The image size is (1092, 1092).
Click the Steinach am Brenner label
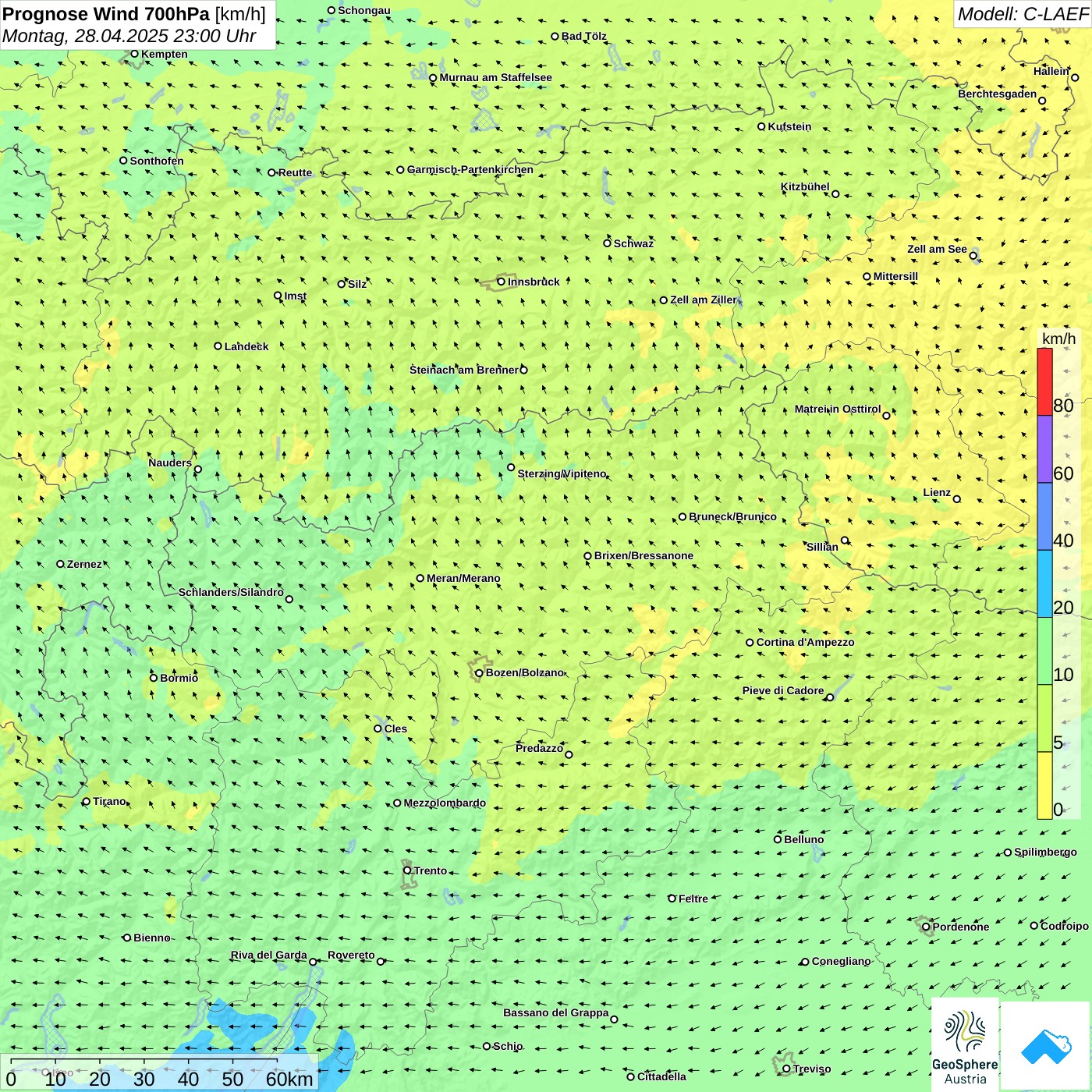pos(464,370)
